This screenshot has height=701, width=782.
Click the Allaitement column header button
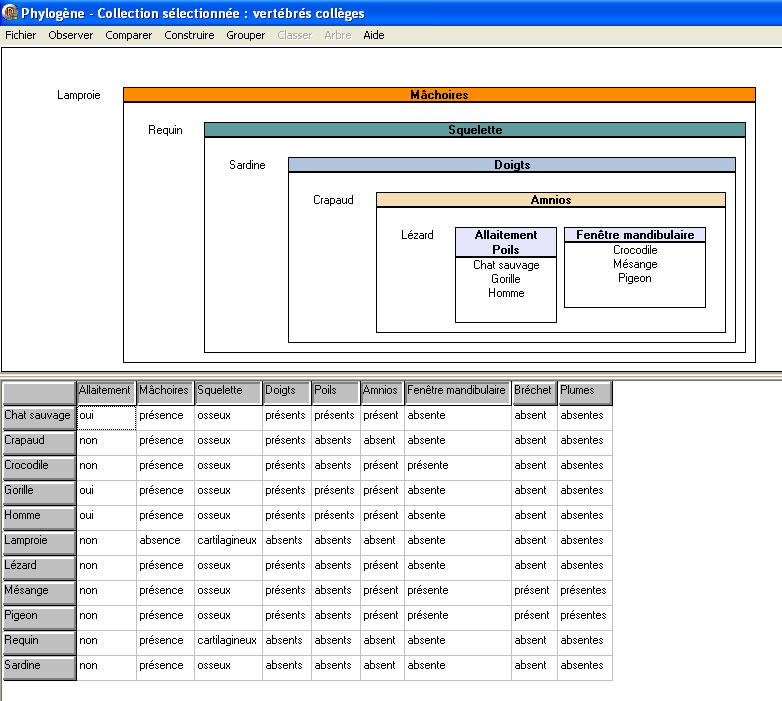point(105,391)
